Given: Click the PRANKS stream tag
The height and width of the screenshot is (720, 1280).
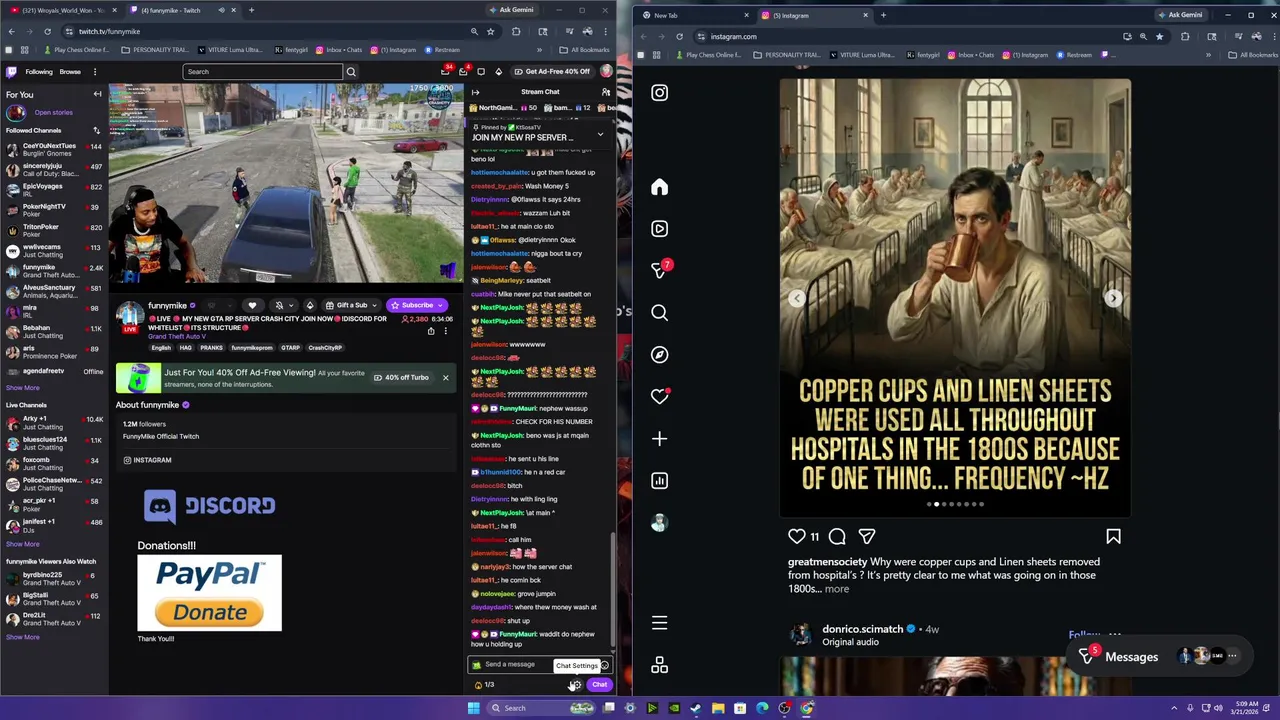Looking at the screenshot, I should [211, 348].
